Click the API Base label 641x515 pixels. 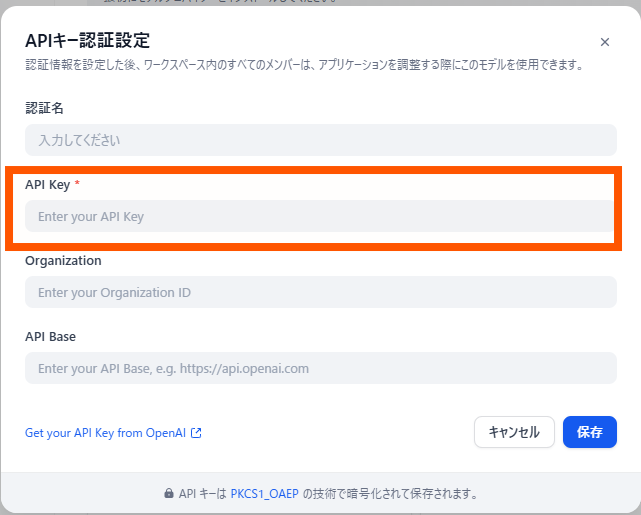(50, 336)
